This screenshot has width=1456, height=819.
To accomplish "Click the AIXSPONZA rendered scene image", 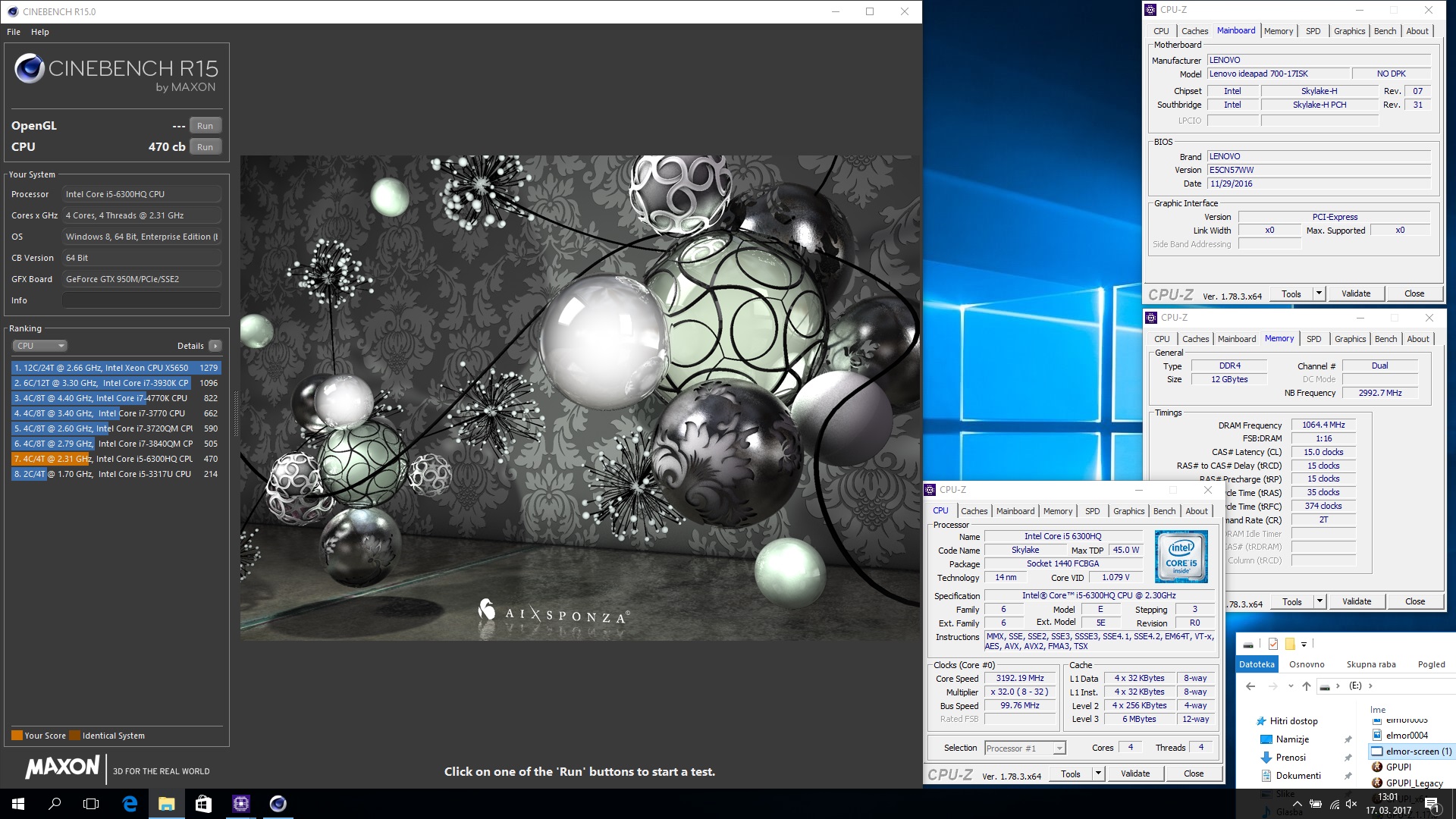I will click(580, 398).
